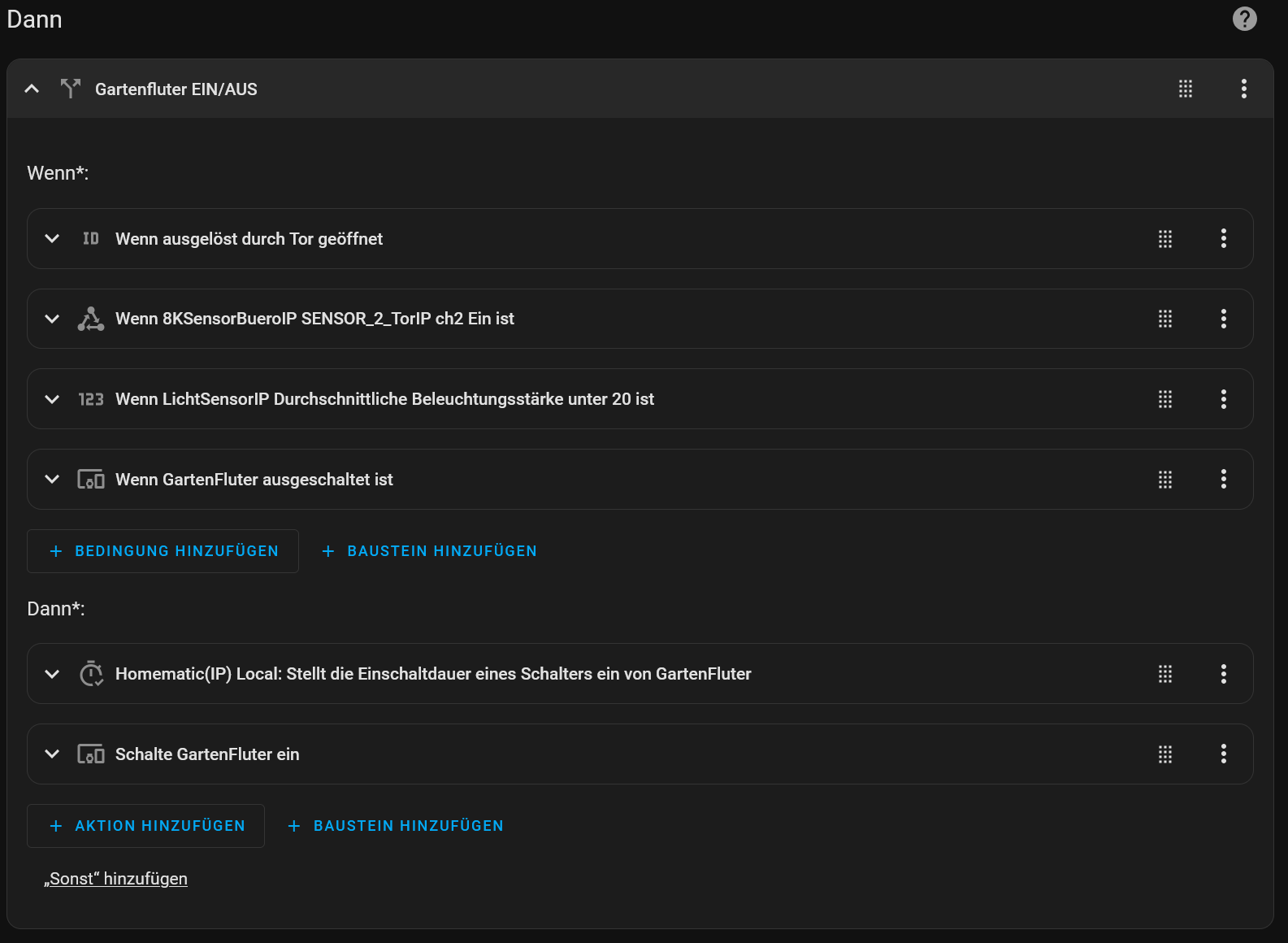Click the state icon of 8KSensorBueroIP condition
The height and width of the screenshot is (943, 1288).
pos(90,319)
